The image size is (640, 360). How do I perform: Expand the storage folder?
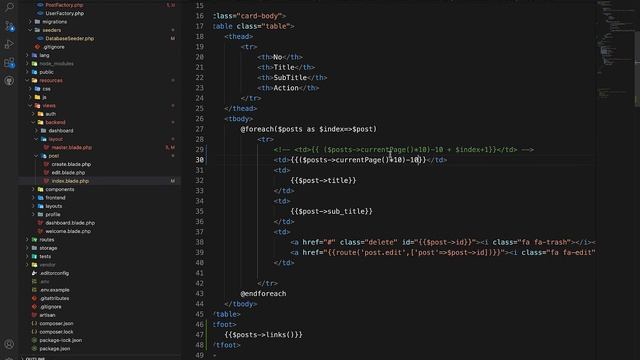pyautogui.click(x=27, y=248)
